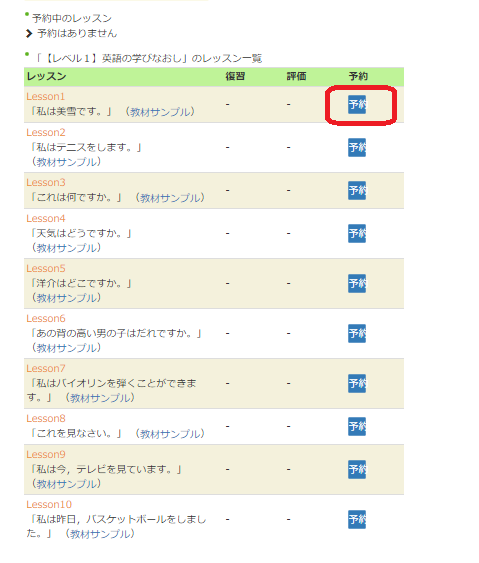Click the 予約 button for Lesson1
Image resolution: width=479 pixels, height=563 pixels.
(x=357, y=104)
